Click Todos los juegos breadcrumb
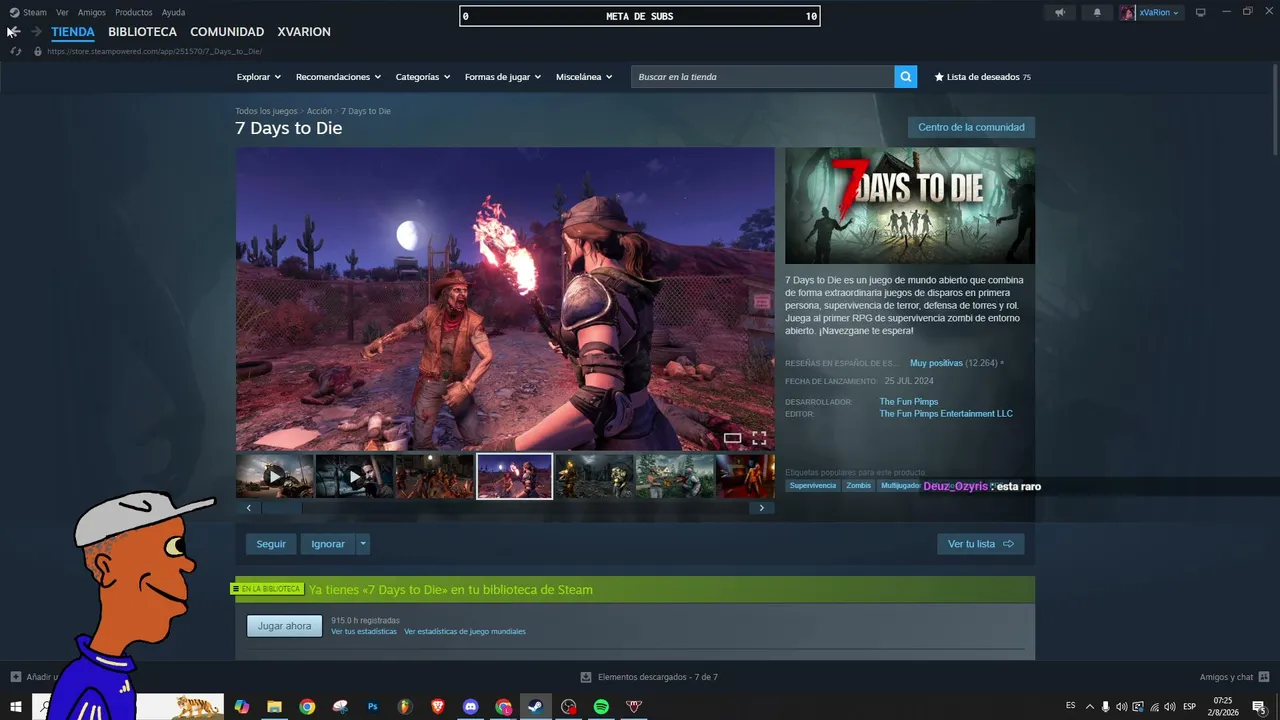The height and width of the screenshot is (720, 1280). point(266,111)
